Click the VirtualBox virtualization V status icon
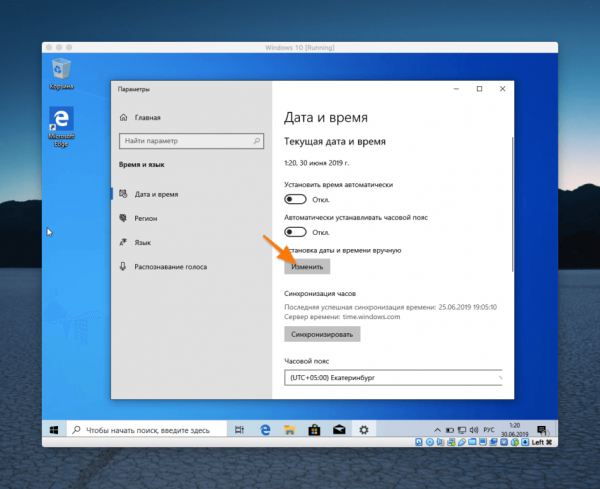The height and width of the screenshot is (489, 600). 504,442
